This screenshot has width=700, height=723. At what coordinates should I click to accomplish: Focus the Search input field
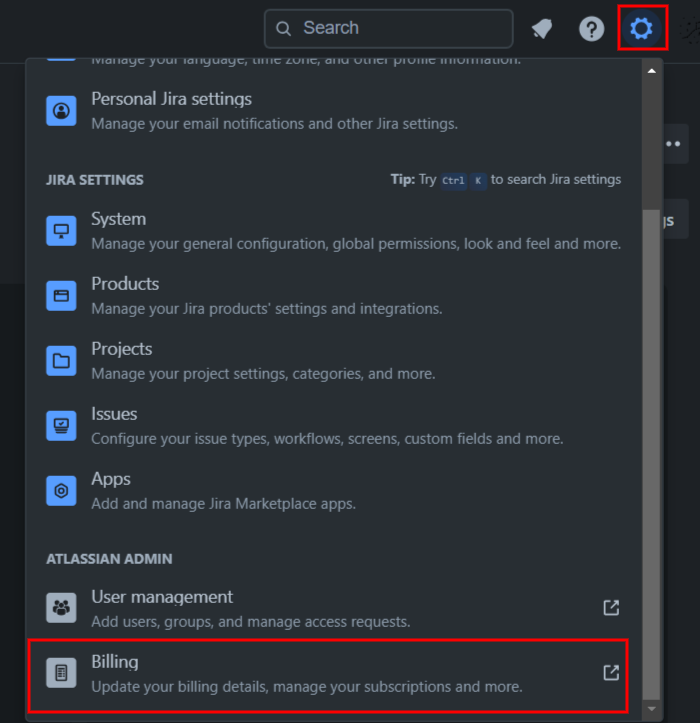click(x=388, y=29)
